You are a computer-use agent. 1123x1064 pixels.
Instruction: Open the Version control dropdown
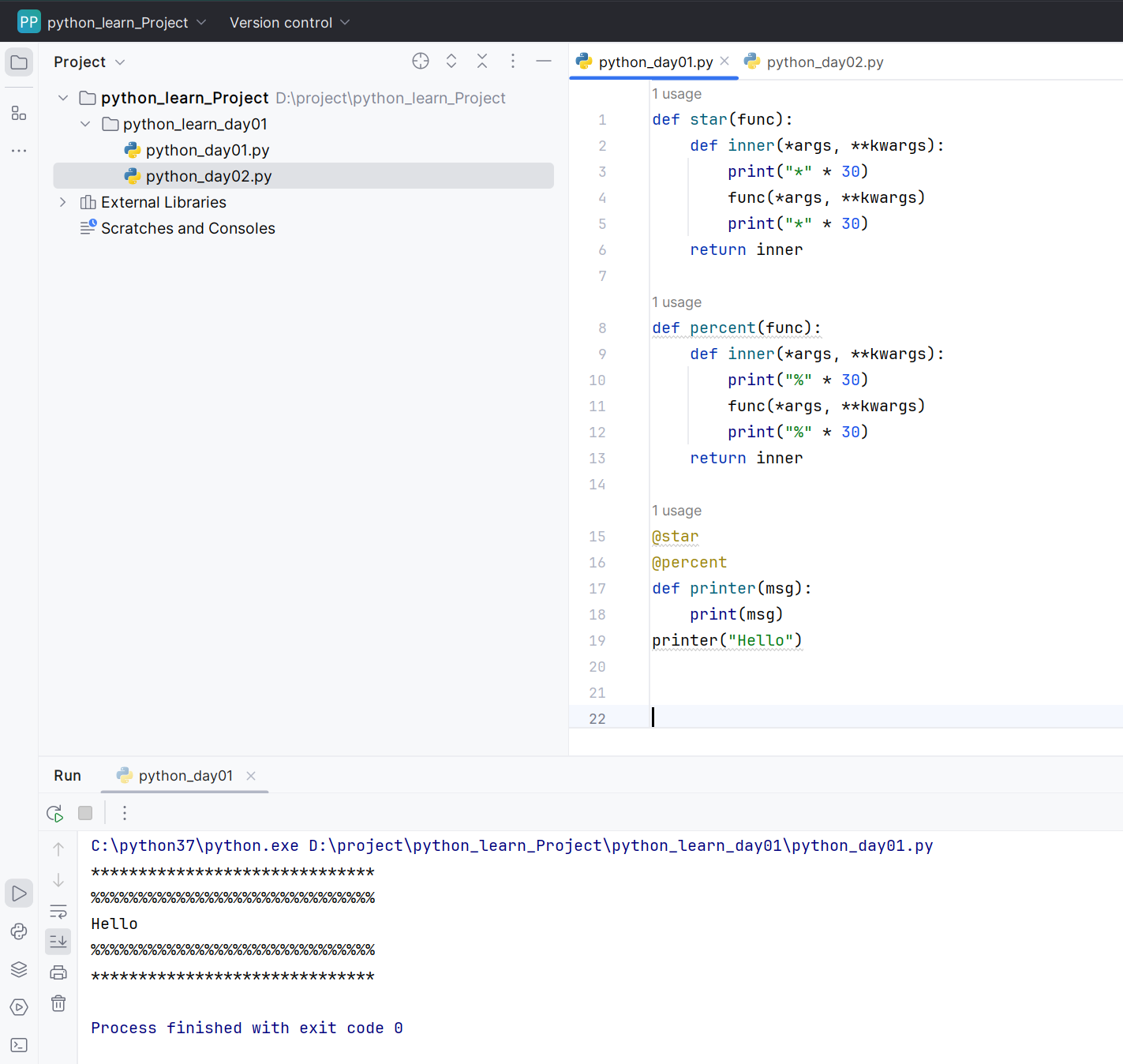(289, 22)
